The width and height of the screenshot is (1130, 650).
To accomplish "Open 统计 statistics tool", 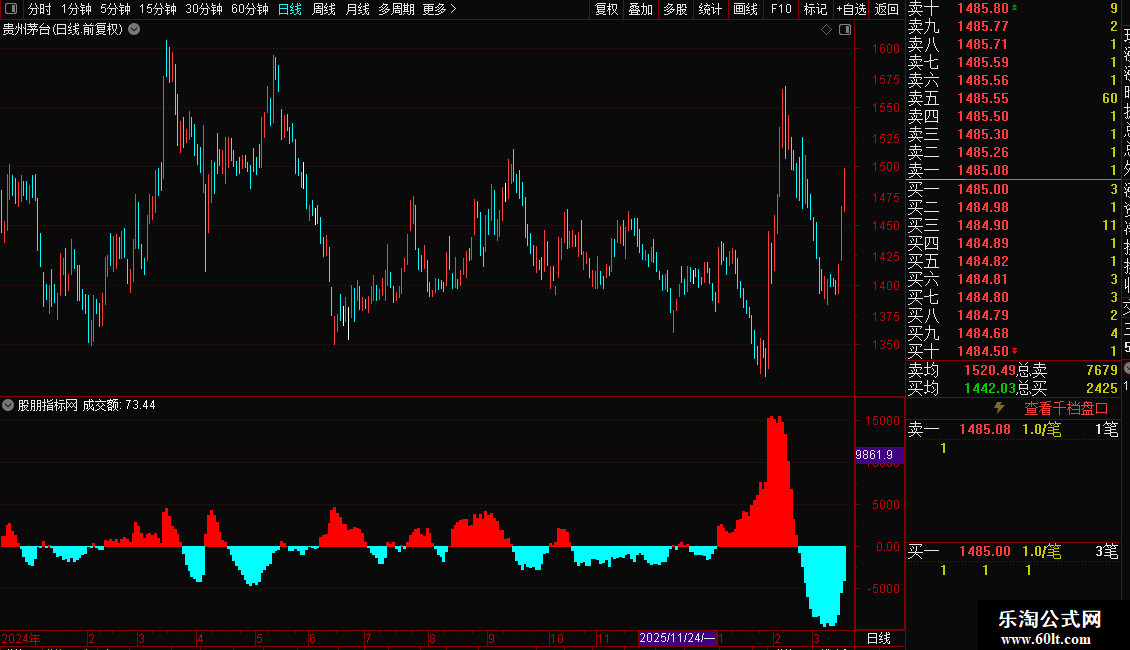I will (710, 9).
